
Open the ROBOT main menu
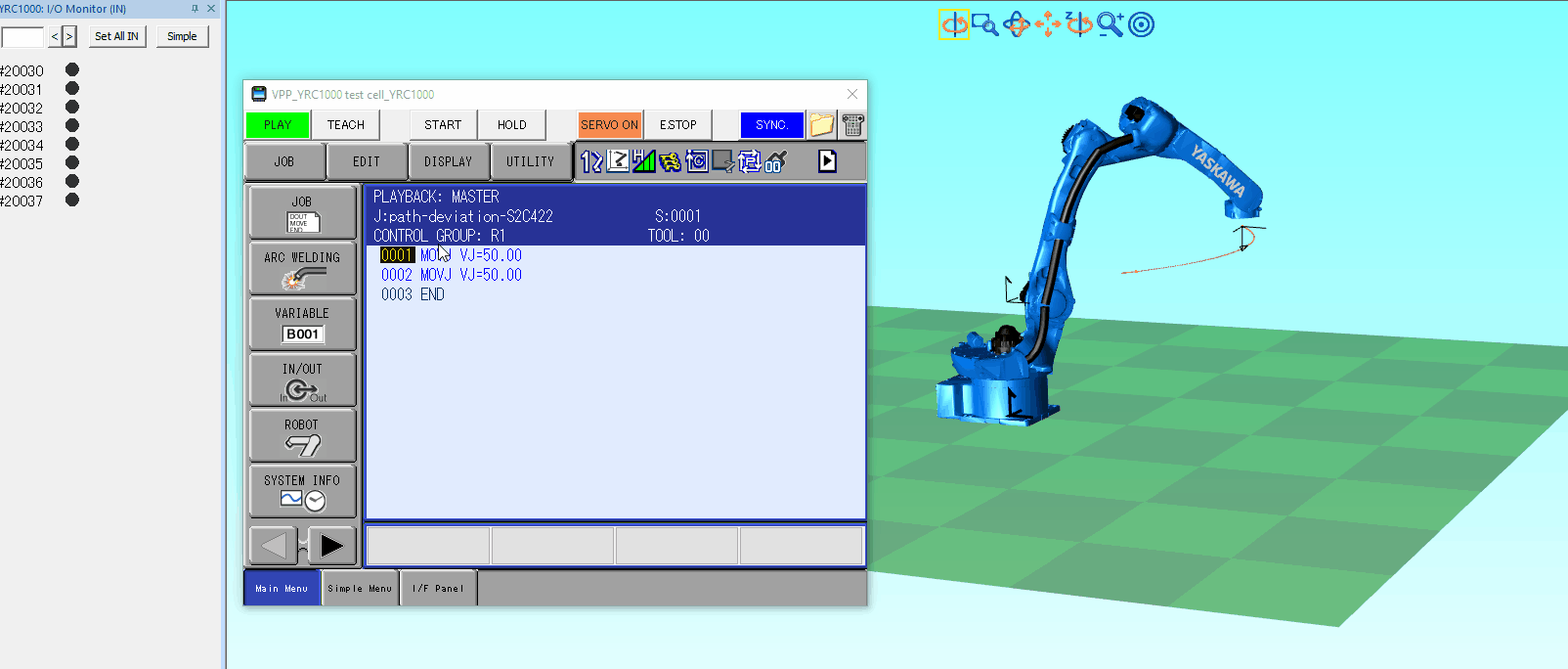click(x=302, y=435)
